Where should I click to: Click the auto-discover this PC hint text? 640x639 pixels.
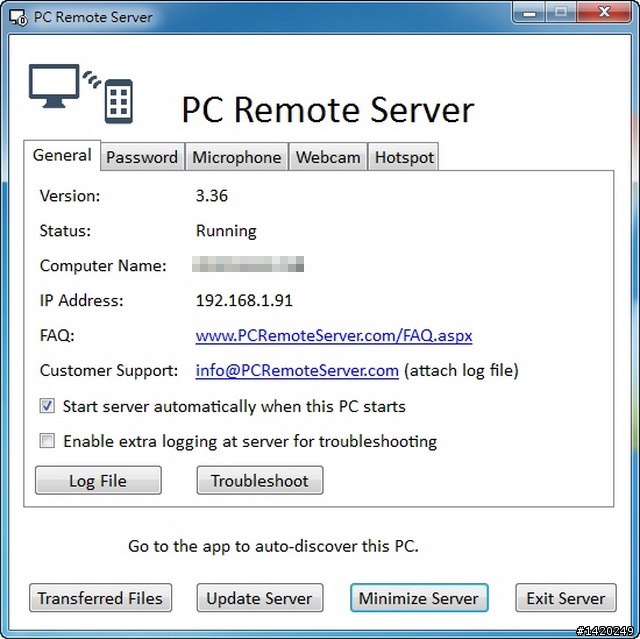click(x=273, y=546)
